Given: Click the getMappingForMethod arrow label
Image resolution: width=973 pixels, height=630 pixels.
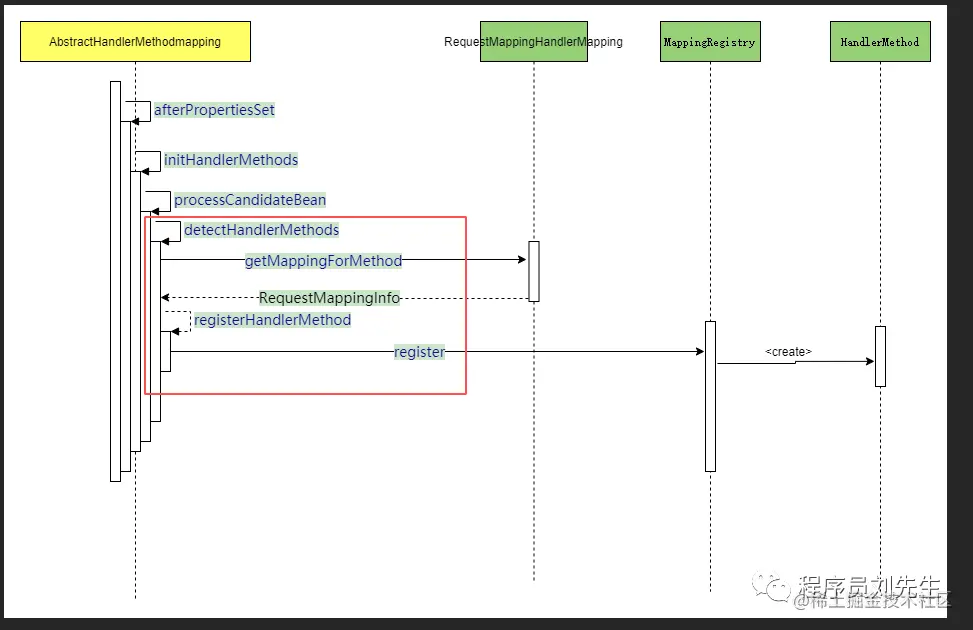Looking at the screenshot, I should pyautogui.click(x=323, y=261).
